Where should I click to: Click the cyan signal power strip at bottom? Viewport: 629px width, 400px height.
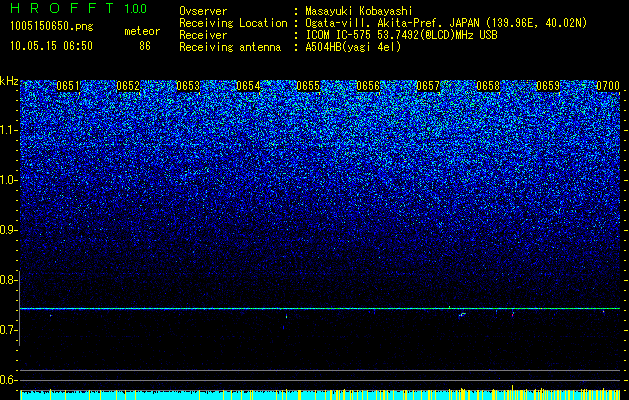tap(320, 395)
